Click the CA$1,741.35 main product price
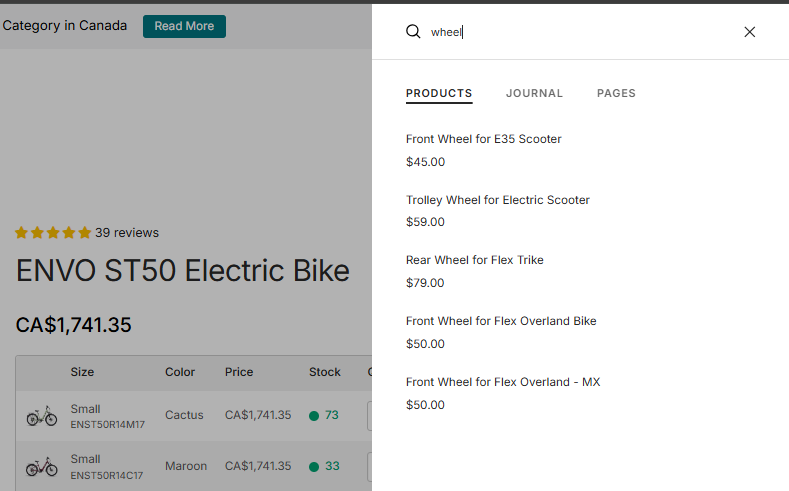The height and width of the screenshot is (491, 789). (x=73, y=325)
